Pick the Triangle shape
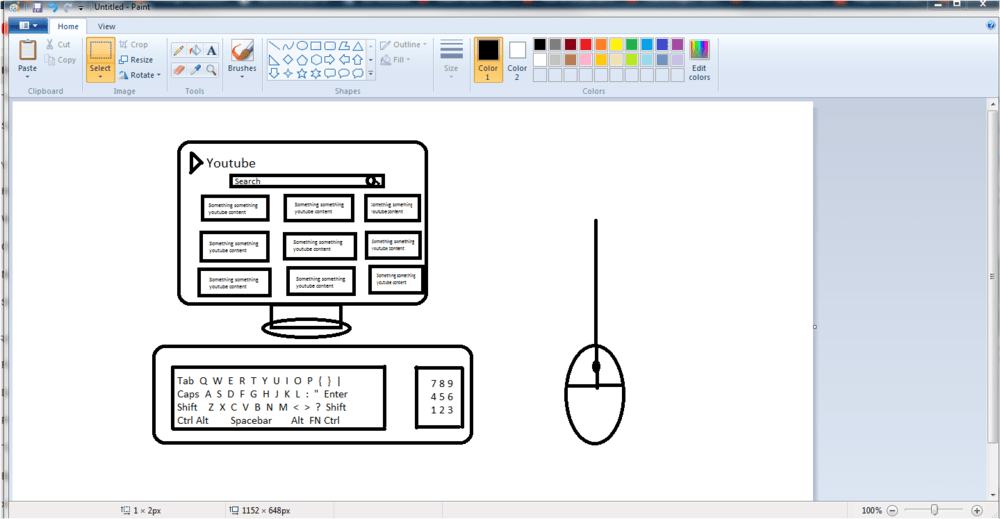 point(358,46)
